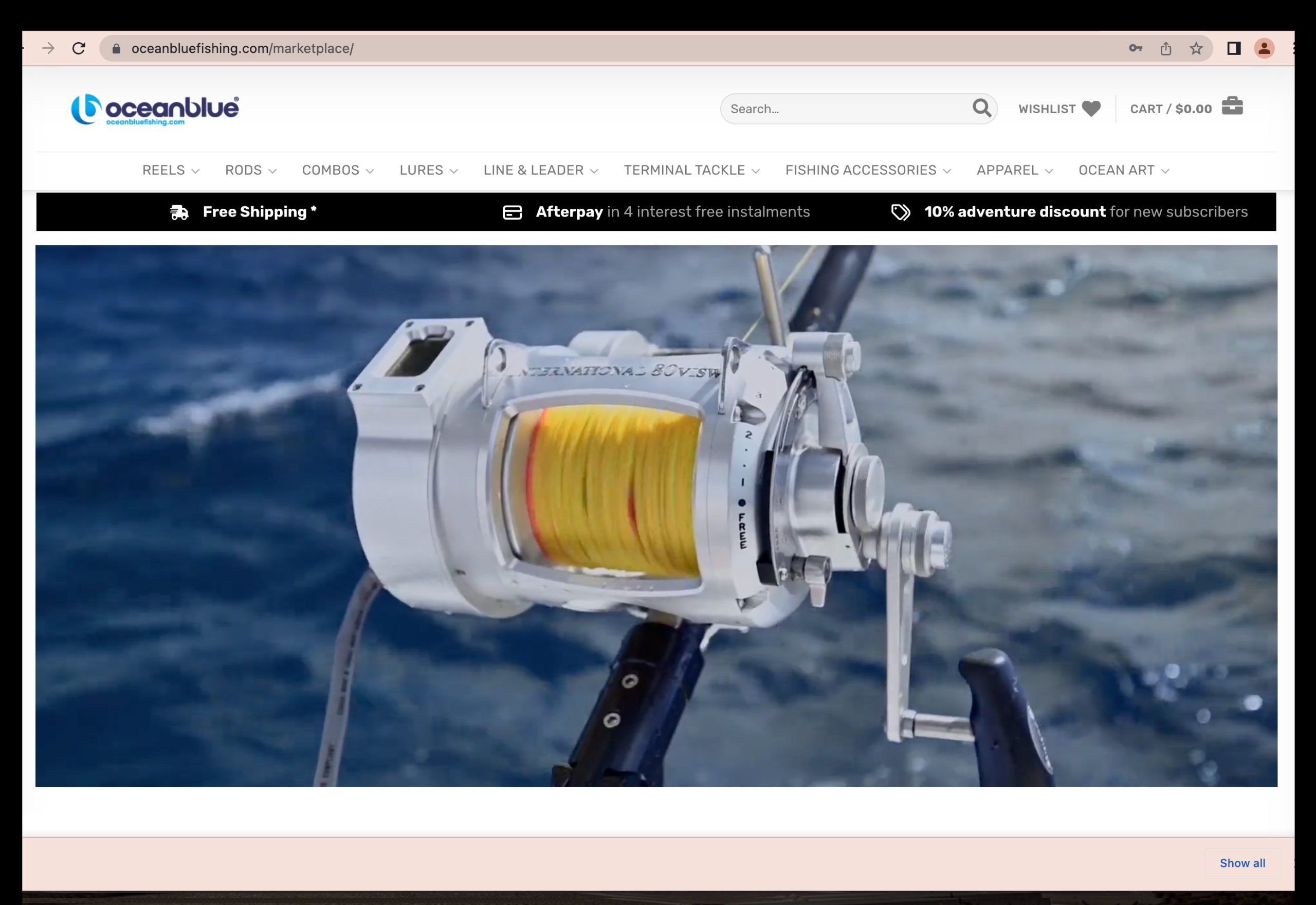1316x905 pixels.
Task: Click the fishing reel hero video
Action: tap(656, 515)
